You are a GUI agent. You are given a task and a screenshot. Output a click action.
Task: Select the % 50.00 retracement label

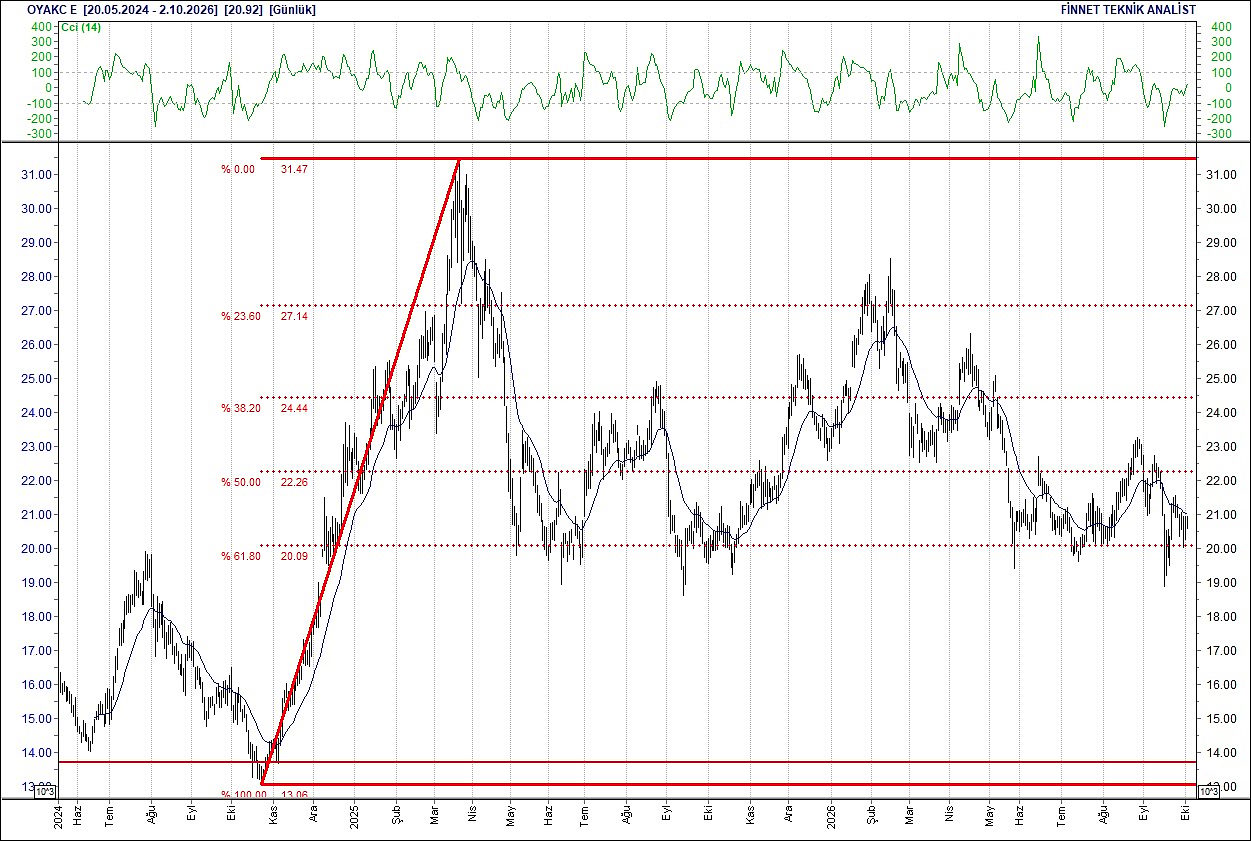(241, 482)
